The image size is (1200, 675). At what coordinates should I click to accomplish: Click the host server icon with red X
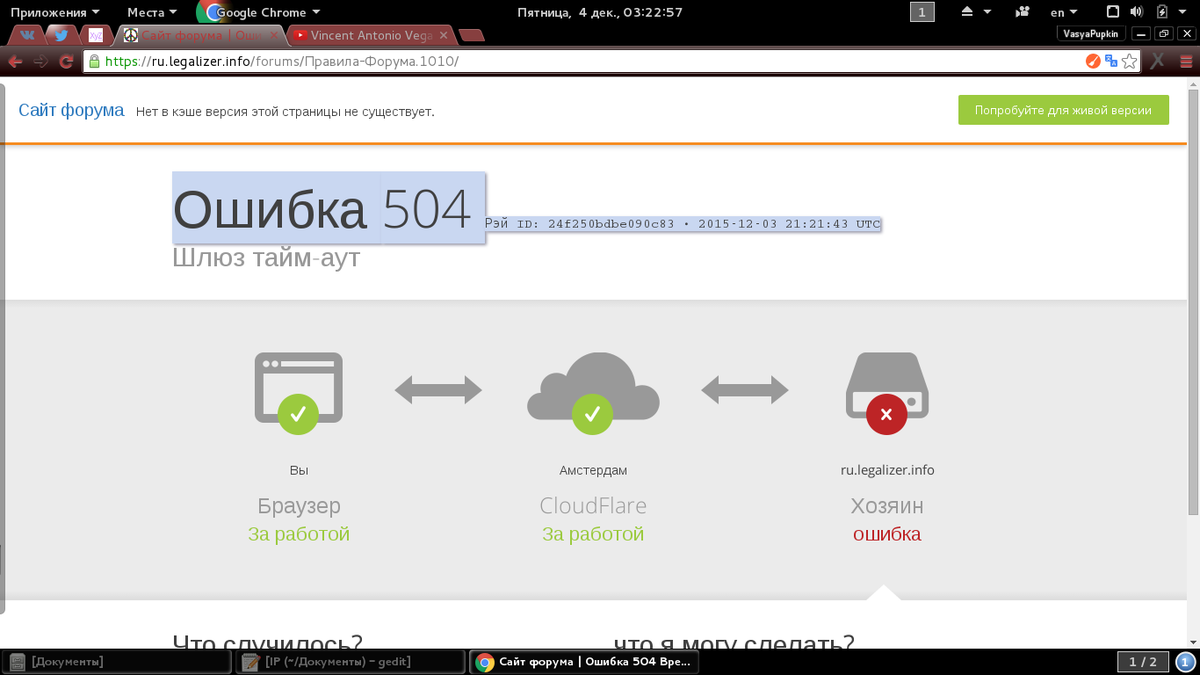pyautogui.click(x=887, y=393)
